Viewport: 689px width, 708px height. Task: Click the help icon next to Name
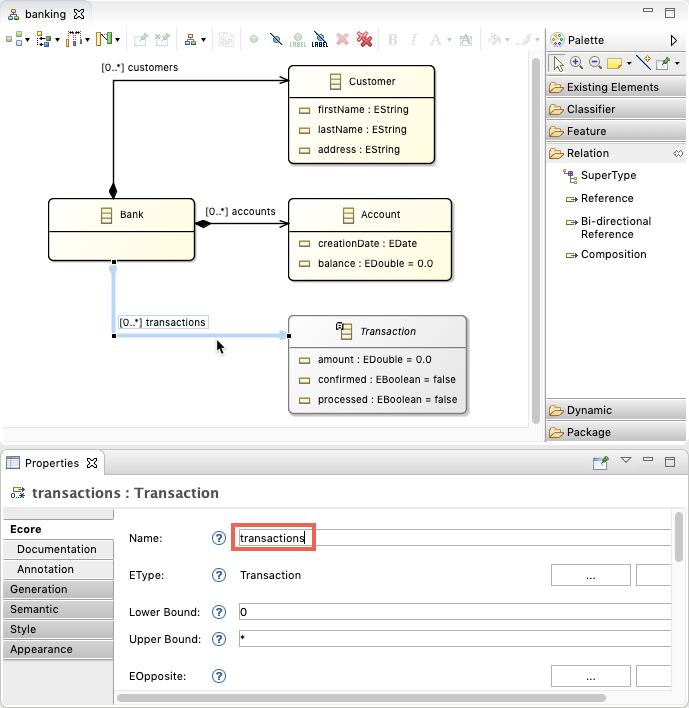(x=219, y=538)
